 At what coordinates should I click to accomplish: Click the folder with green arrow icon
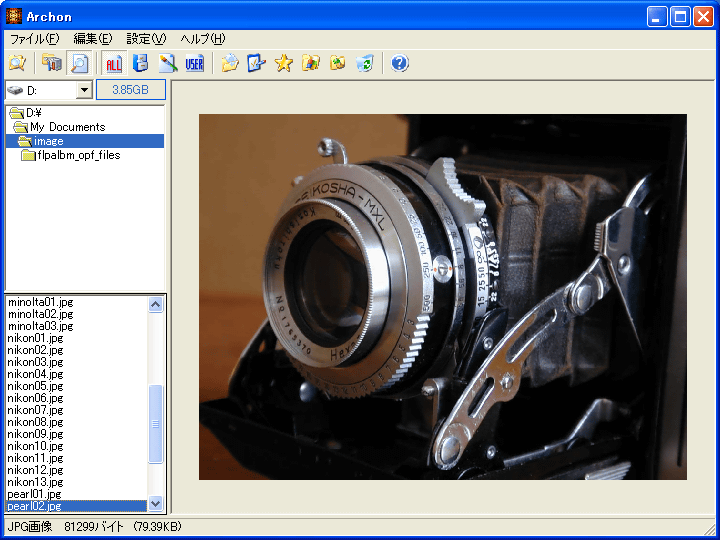(338, 63)
